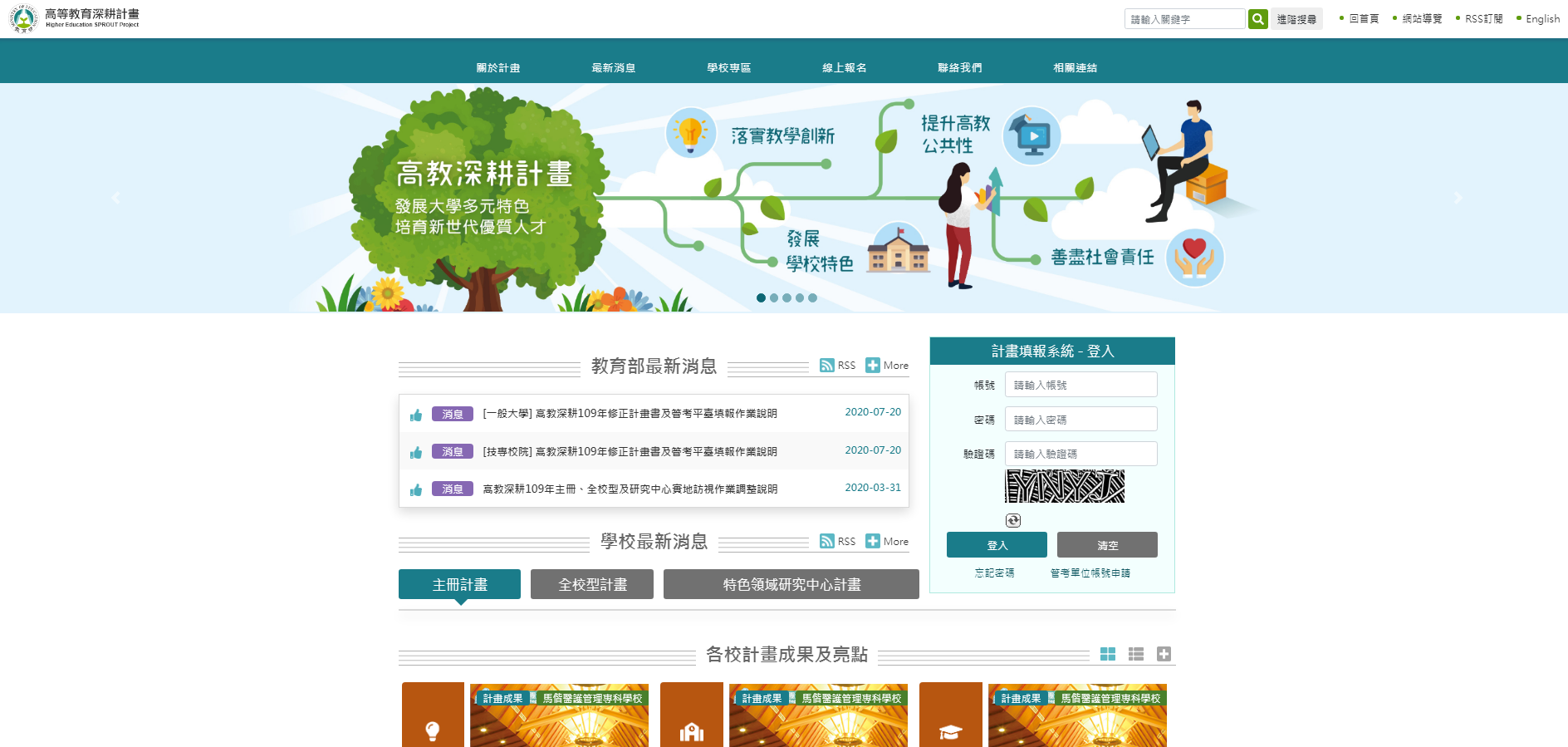1568x747 pixels.
Task: Open RSS訂閱 link in header
Action: (1483, 18)
